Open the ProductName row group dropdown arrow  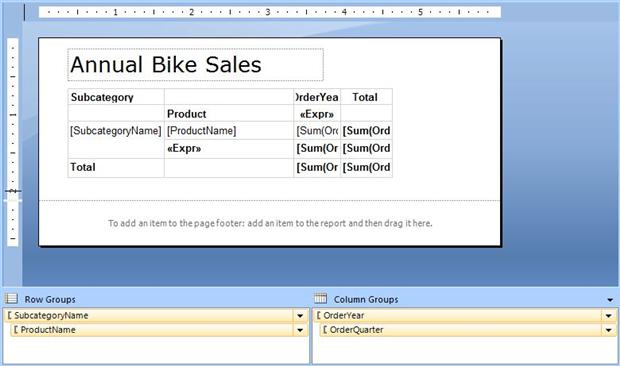tap(300, 330)
